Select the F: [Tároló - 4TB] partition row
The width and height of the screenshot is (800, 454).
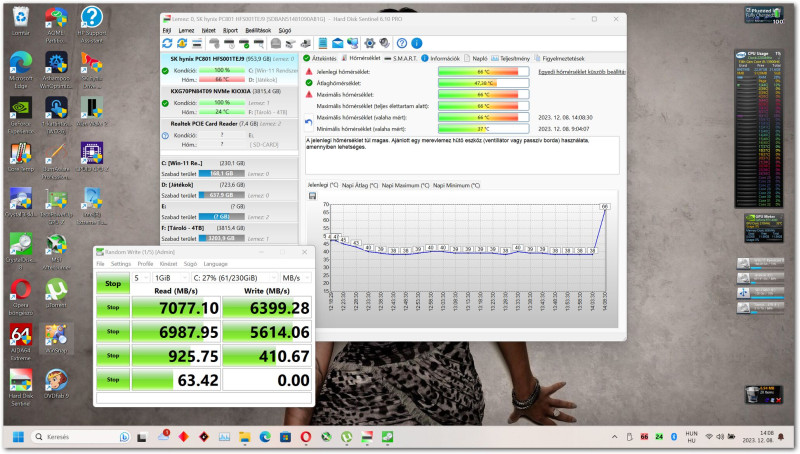point(229,233)
